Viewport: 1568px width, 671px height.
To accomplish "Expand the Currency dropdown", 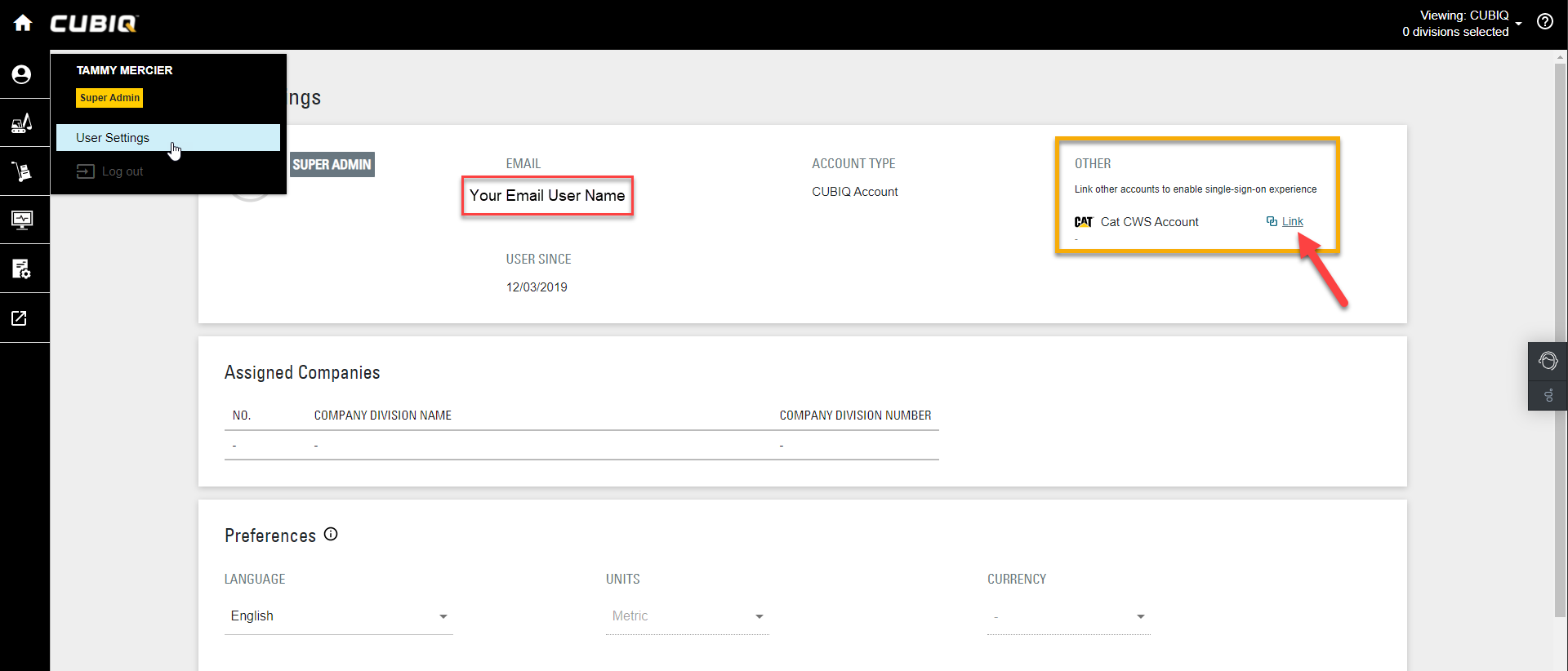I will (1068, 616).
